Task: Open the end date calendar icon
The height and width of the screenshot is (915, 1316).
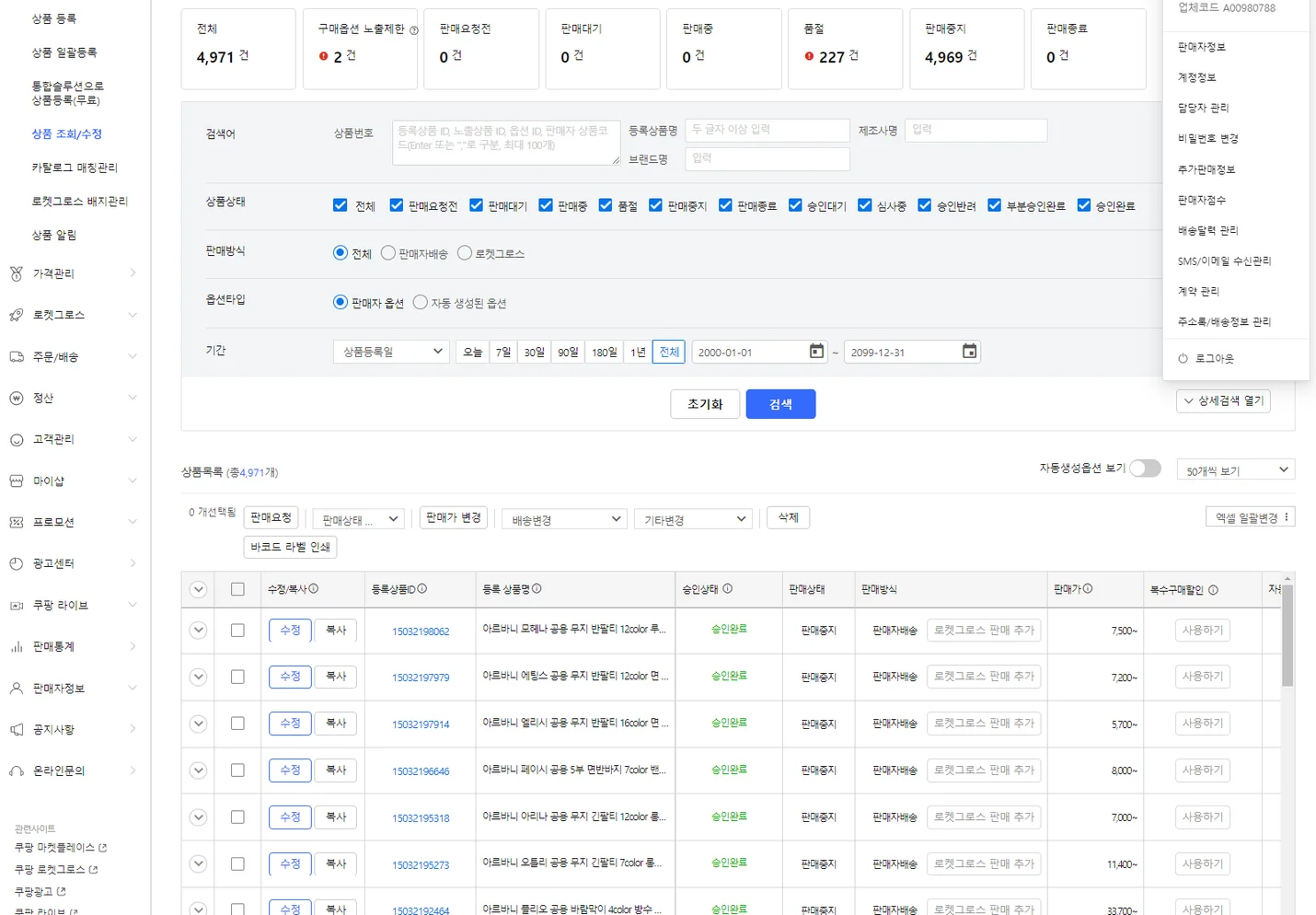Action: [969, 351]
